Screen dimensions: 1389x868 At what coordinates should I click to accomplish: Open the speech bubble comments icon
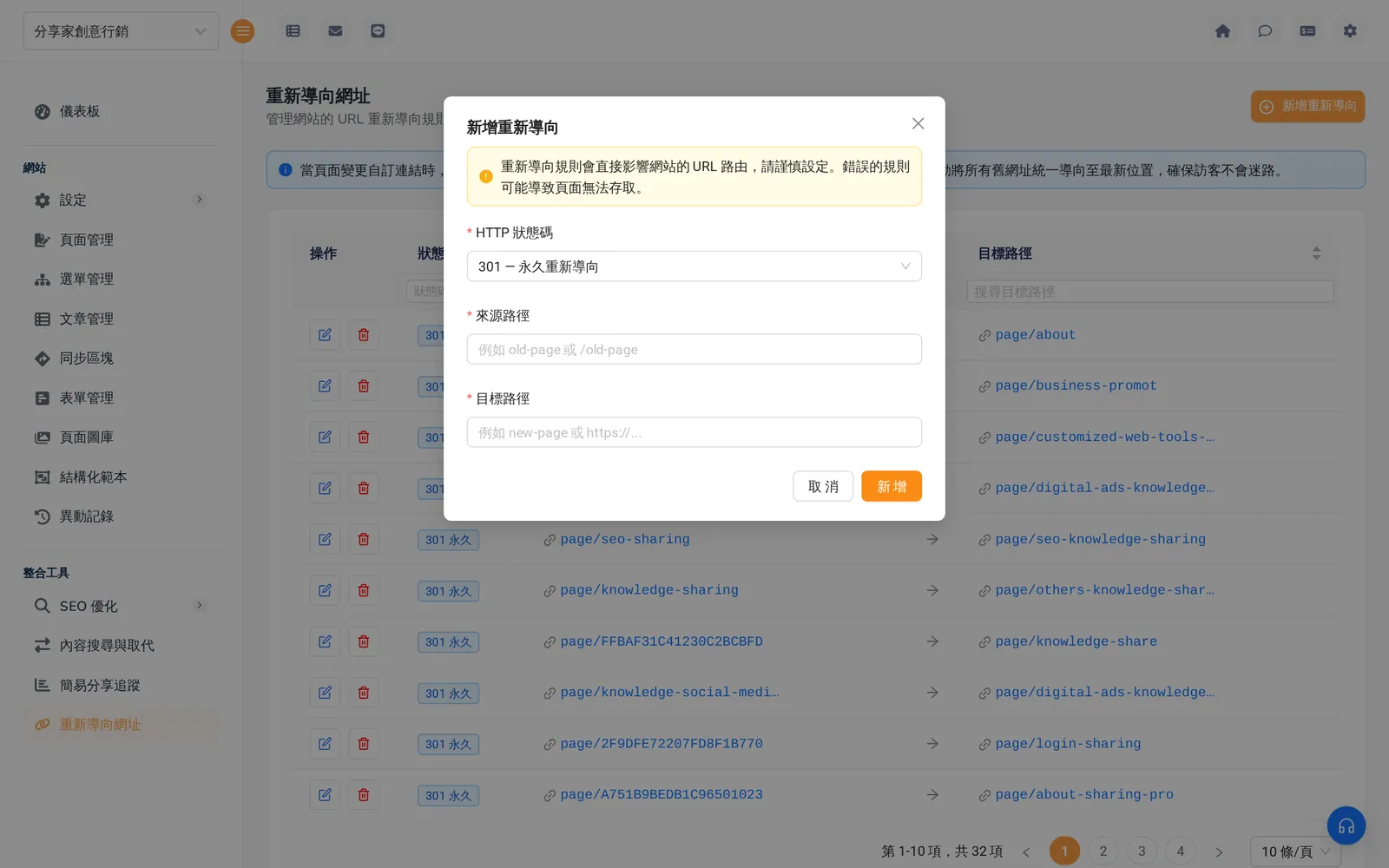click(1265, 31)
